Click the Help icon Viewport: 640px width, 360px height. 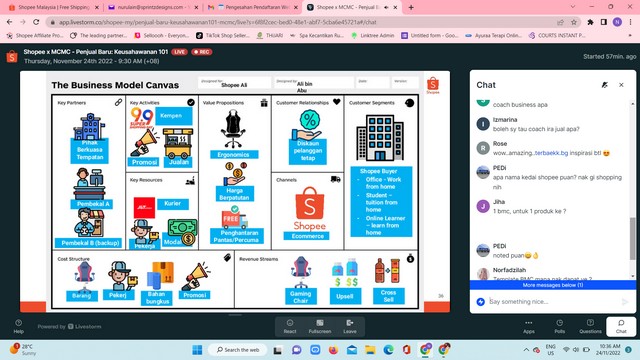[18, 327]
